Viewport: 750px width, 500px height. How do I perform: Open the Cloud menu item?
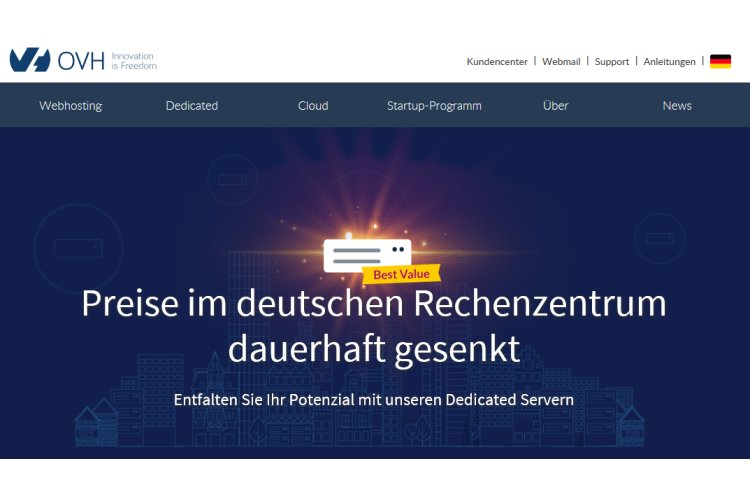tap(313, 106)
